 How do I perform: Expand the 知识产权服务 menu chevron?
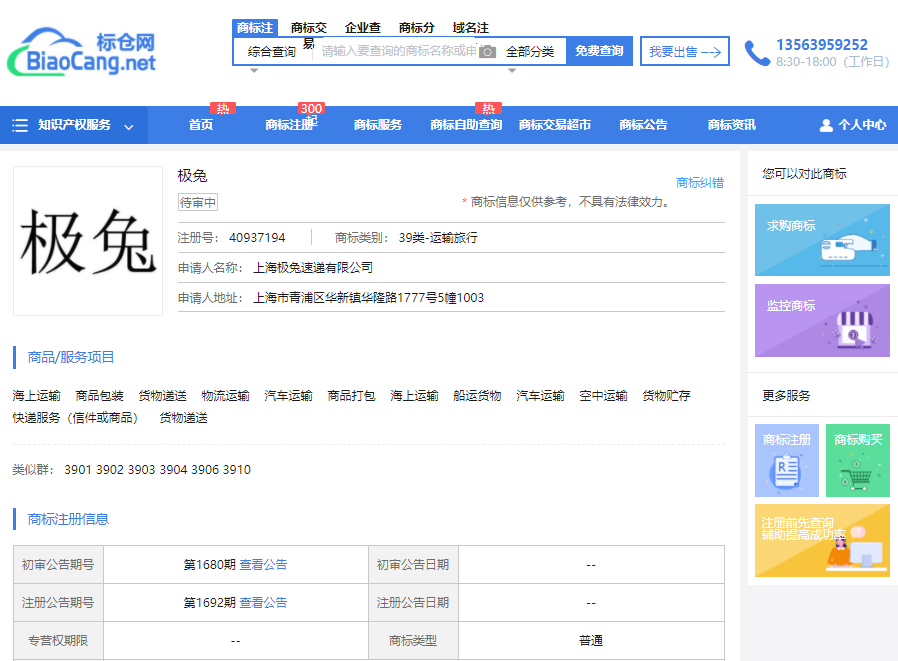[129, 126]
